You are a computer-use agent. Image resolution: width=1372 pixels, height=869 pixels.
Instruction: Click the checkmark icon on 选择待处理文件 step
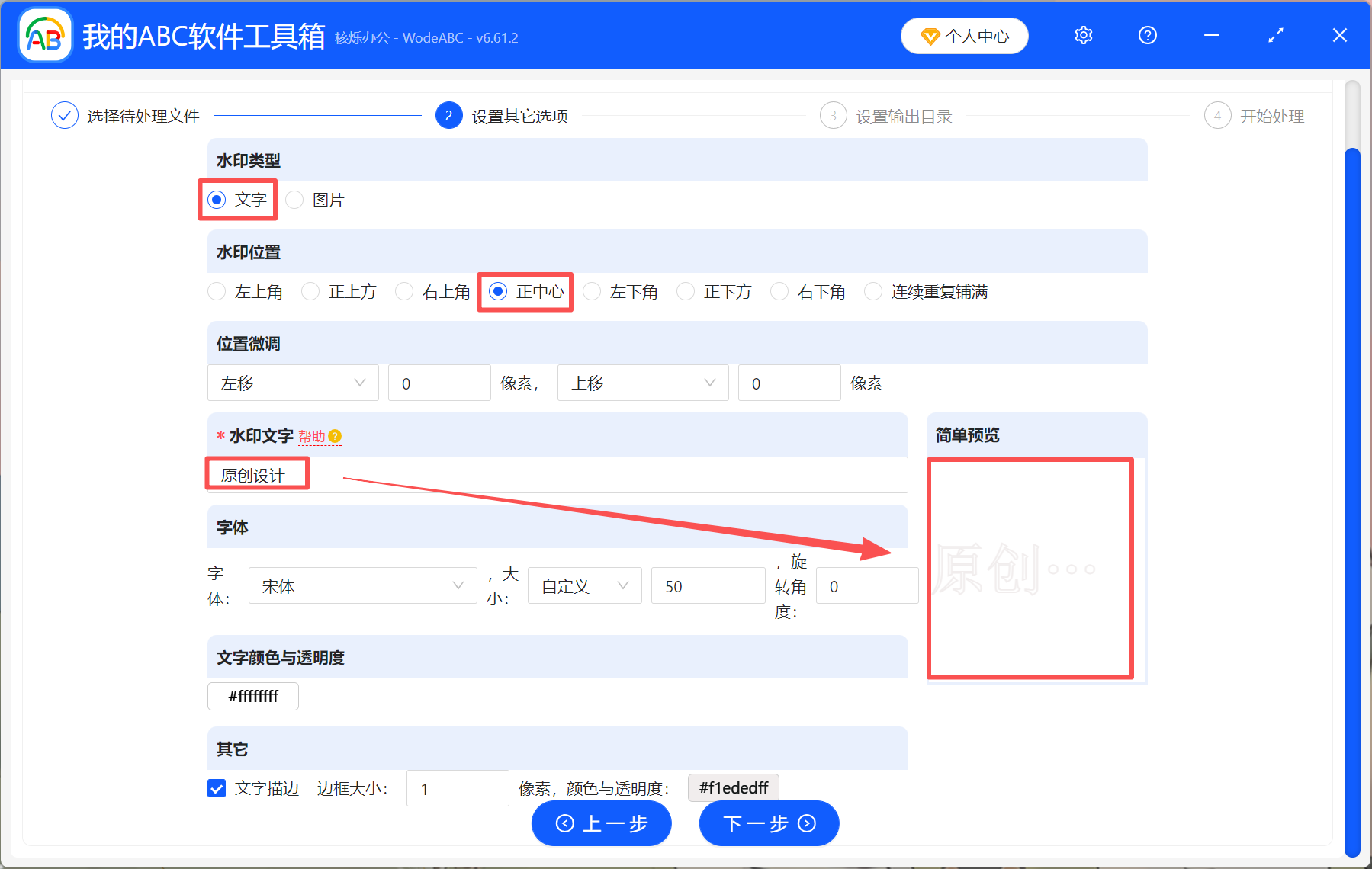(x=64, y=115)
